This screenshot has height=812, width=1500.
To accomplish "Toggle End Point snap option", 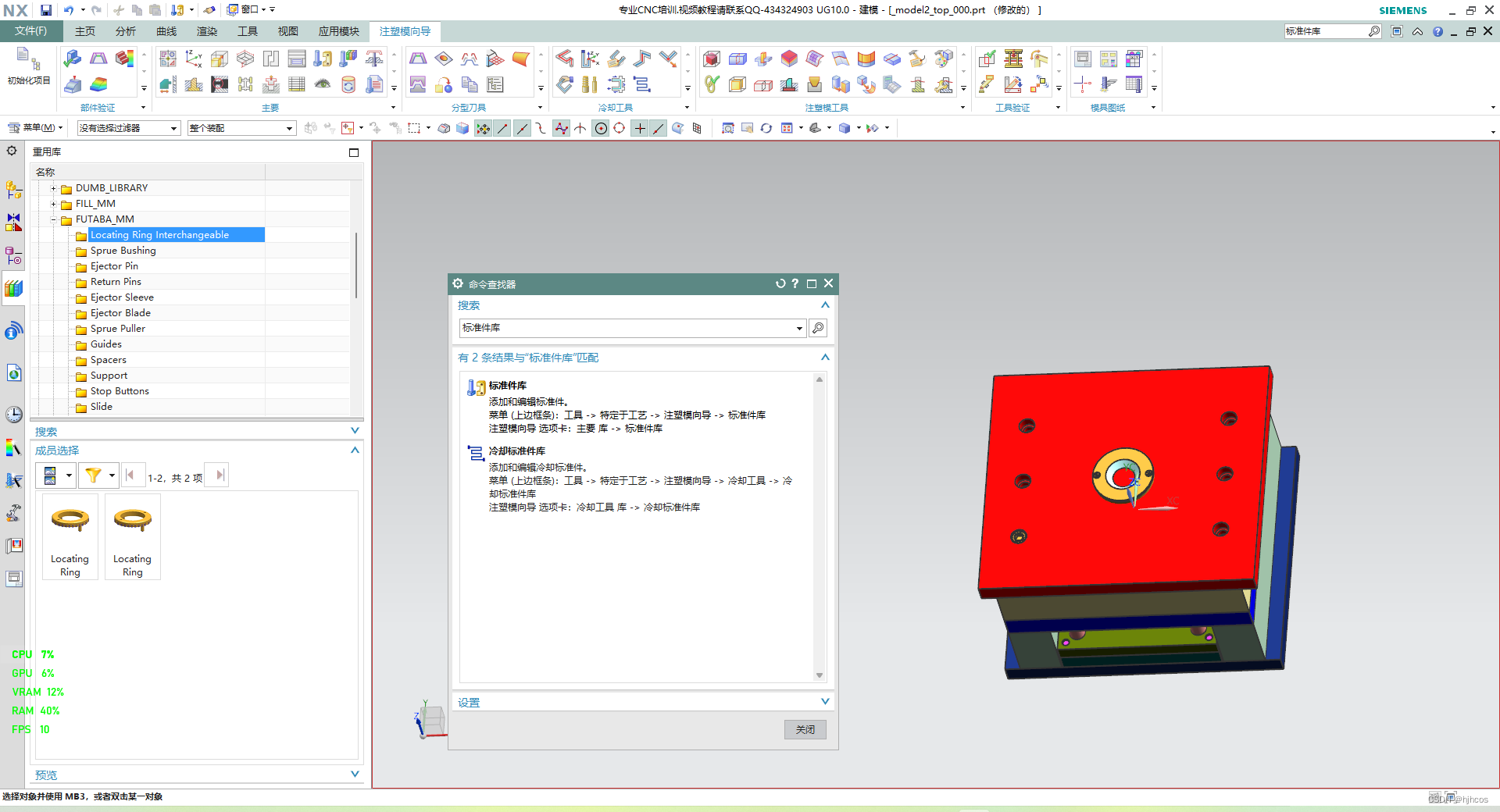I will pyautogui.click(x=502, y=128).
